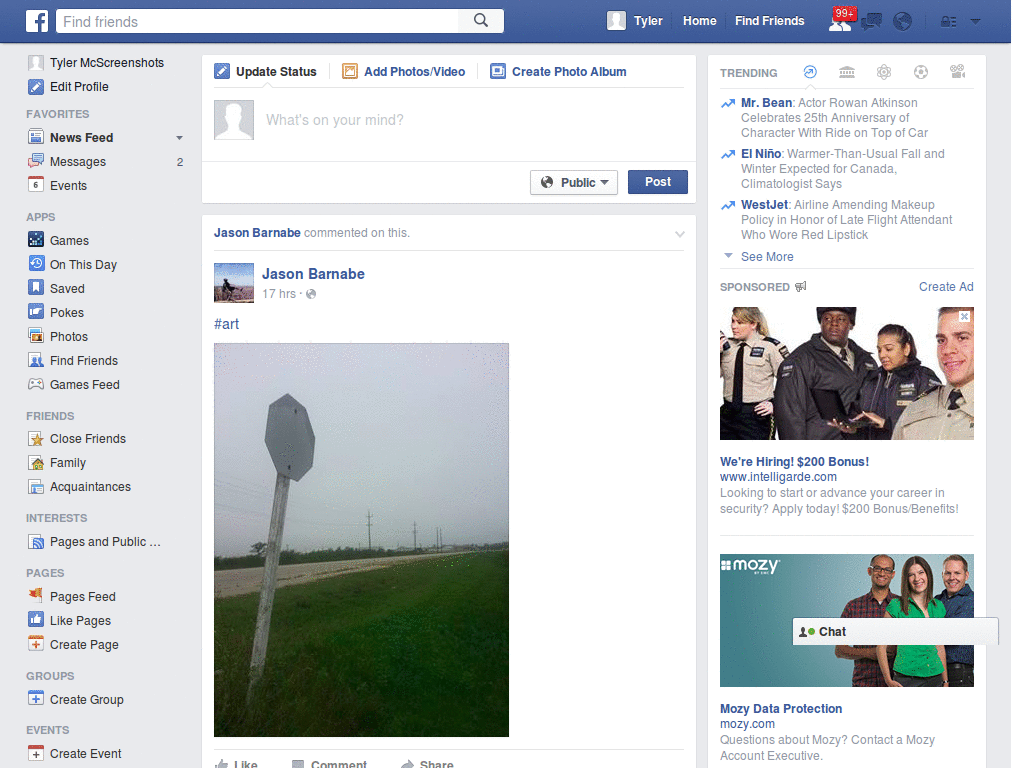Viewport: 1024px width, 768px height.
Task: Click Create Event in sidebar
Action: (86, 754)
